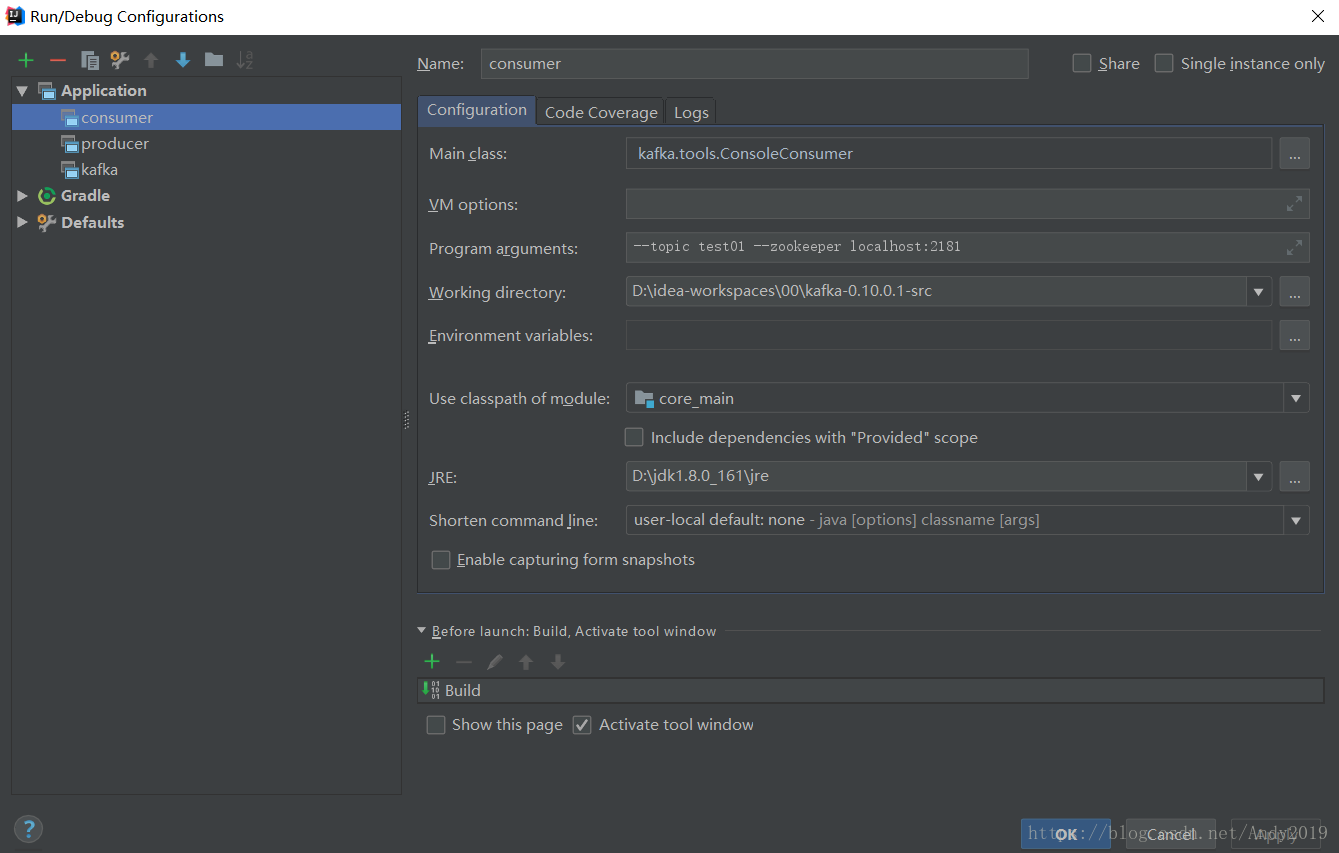Screen dimensions: 1339x853
Task: Click the Application node label
Action: (104, 91)
